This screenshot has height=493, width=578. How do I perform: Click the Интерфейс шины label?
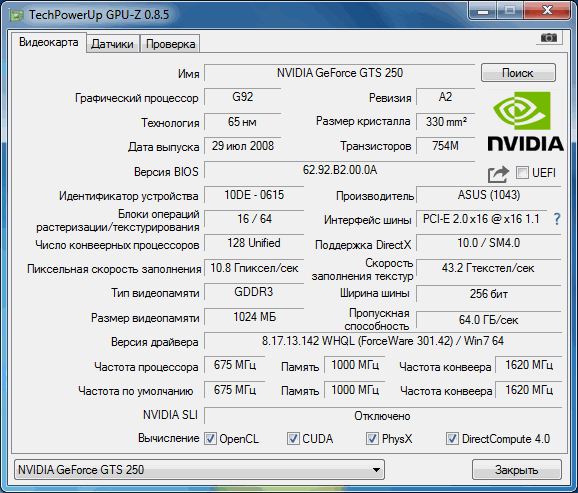368,220
